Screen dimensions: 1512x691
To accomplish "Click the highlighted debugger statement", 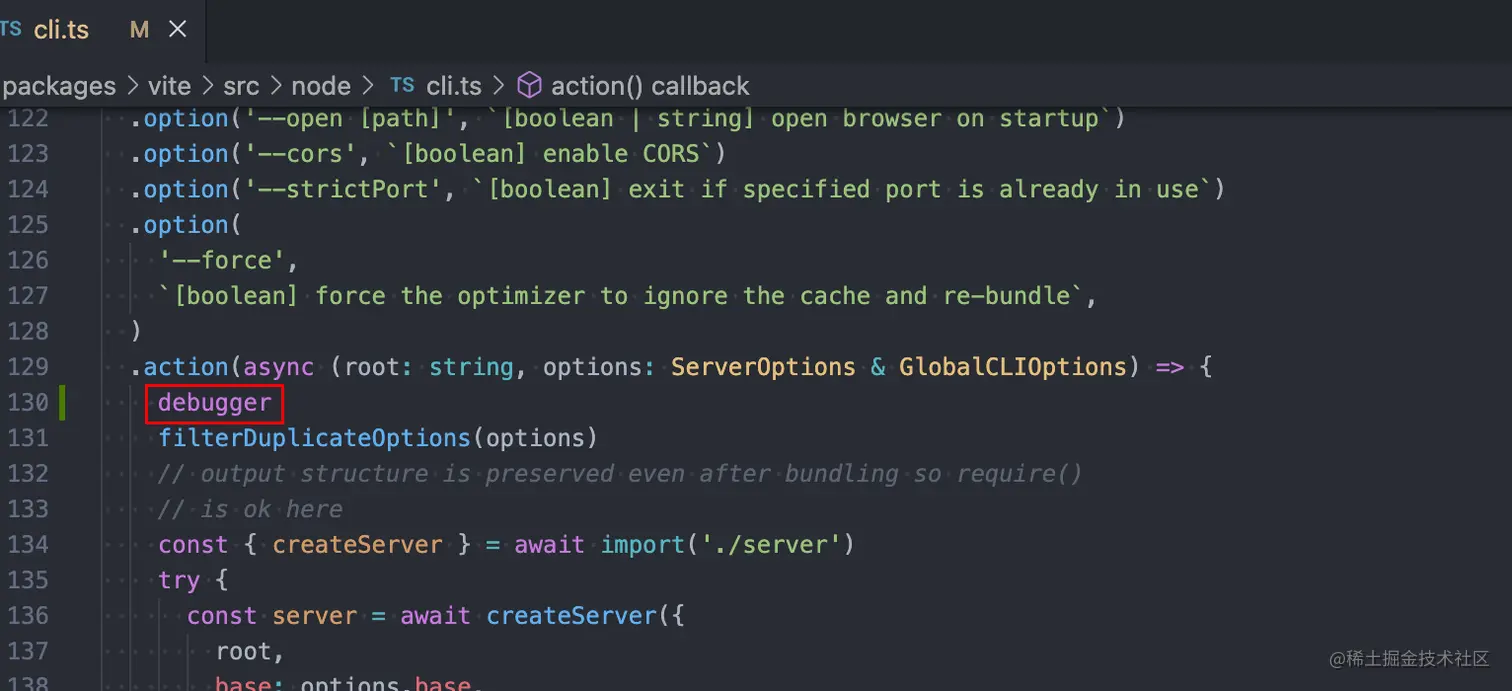I will pos(215,403).
